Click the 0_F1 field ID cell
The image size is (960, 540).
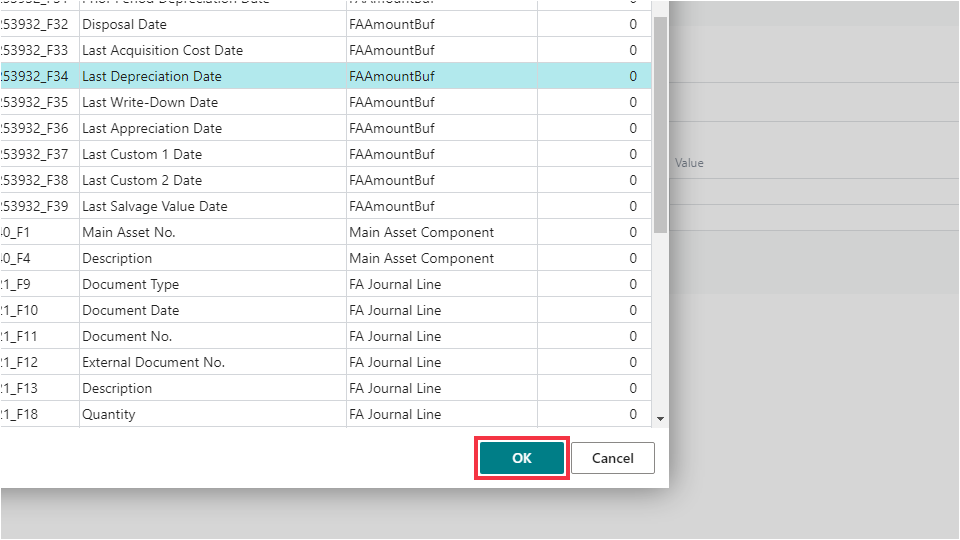point(40,233)
